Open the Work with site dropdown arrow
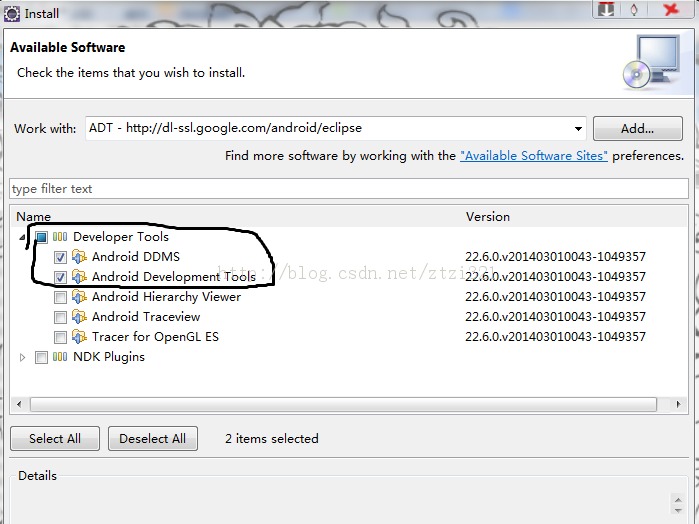This screenshot has height=524, width=699. point(578,129)
